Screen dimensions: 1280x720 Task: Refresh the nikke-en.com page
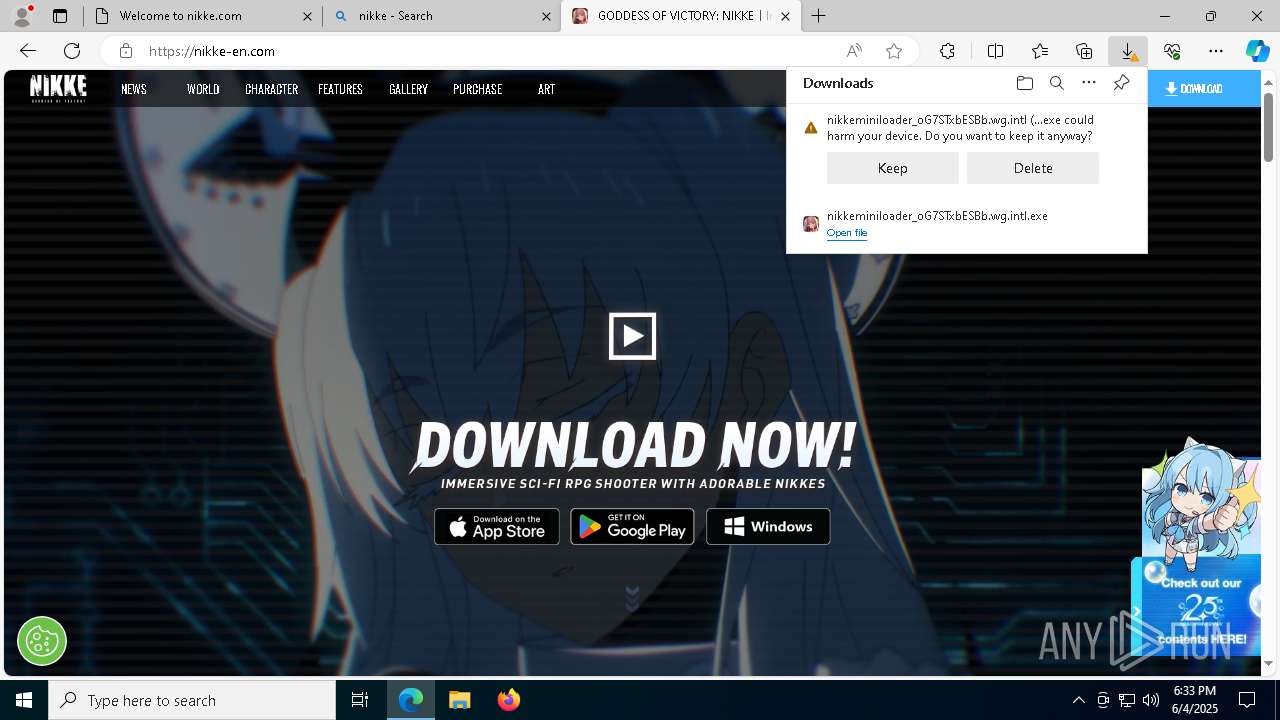(72, 51)
